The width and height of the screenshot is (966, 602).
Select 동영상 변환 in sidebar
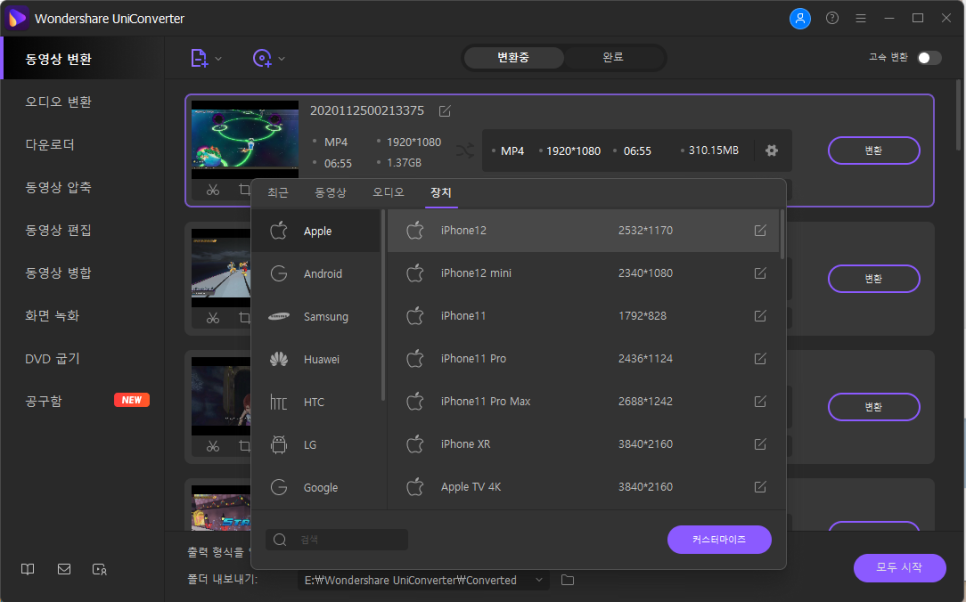[83, 59]
